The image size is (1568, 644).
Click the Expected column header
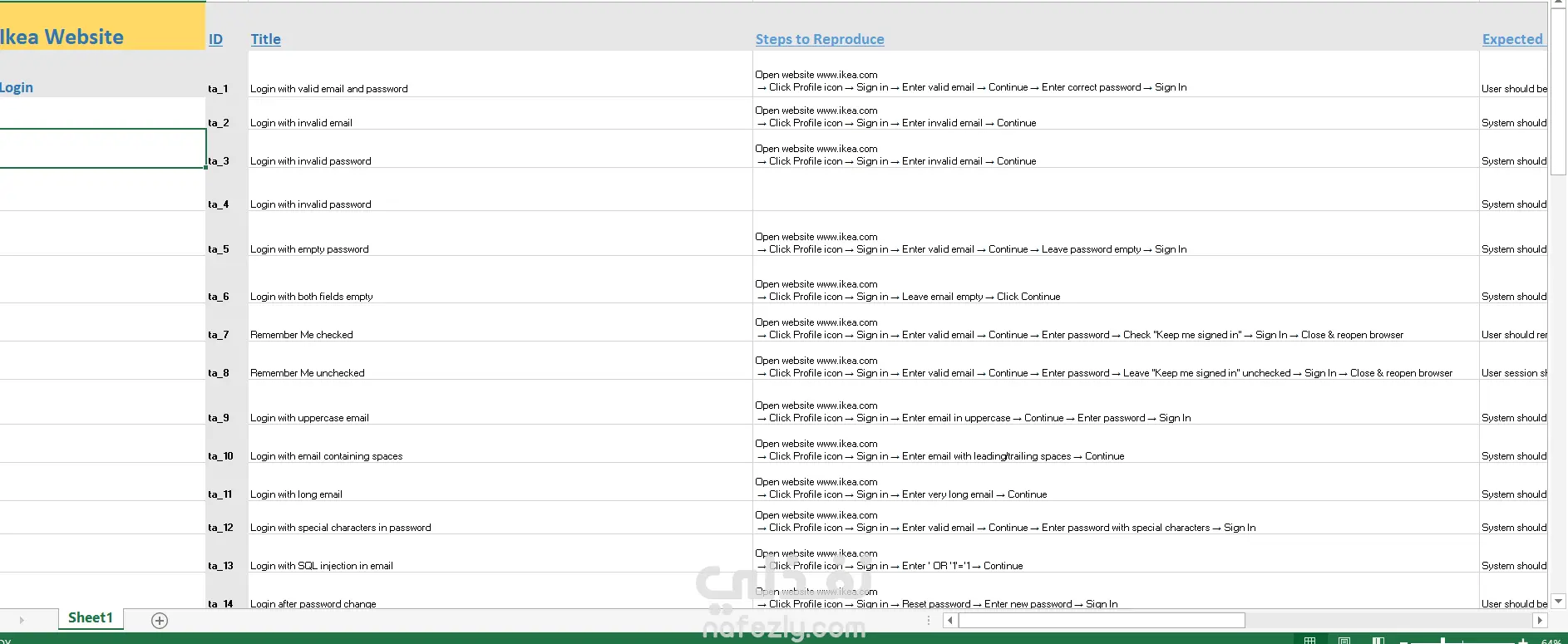point(1512,39)
